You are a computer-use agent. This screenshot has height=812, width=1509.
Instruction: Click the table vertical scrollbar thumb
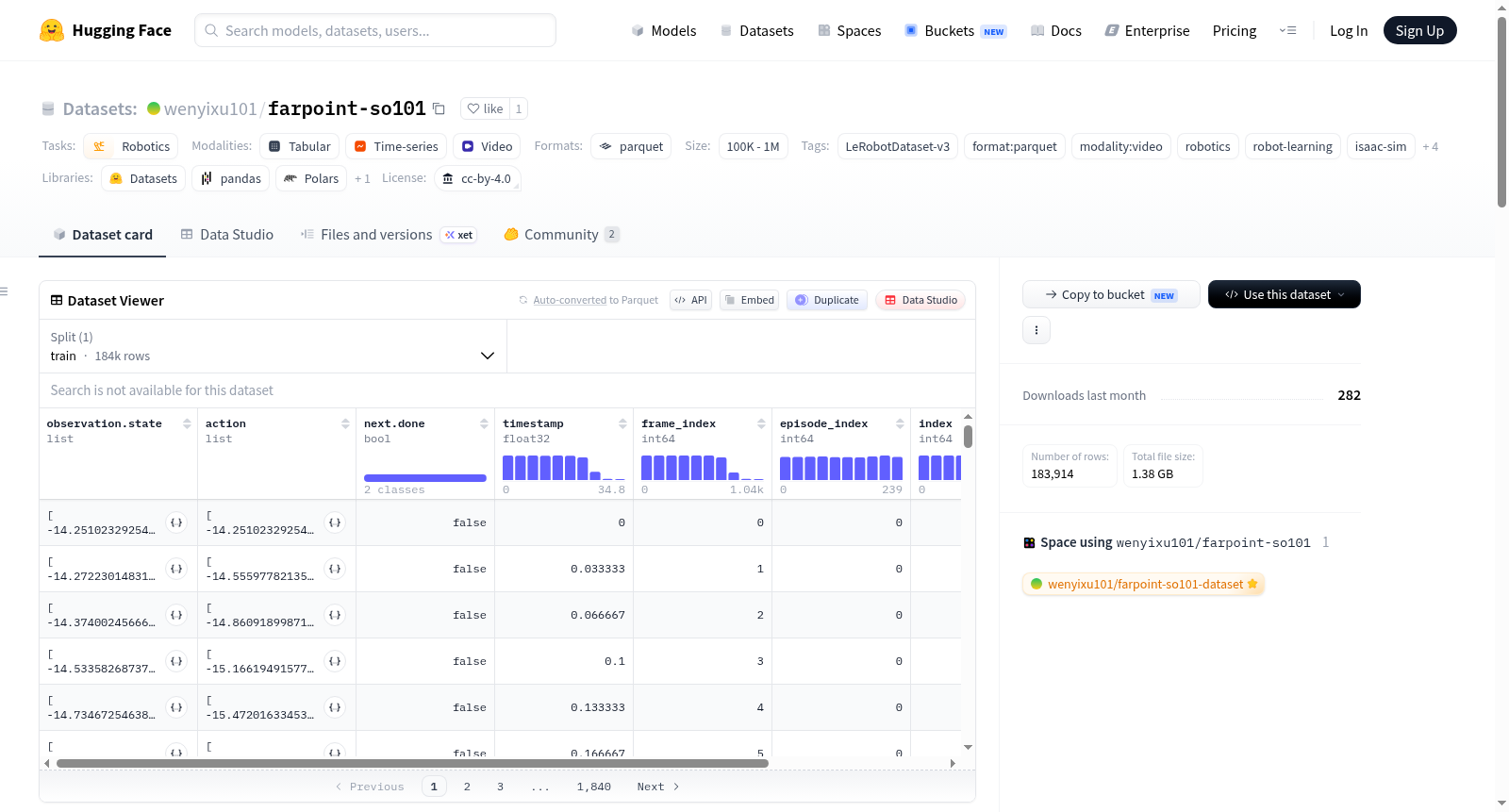coord(968,437)
